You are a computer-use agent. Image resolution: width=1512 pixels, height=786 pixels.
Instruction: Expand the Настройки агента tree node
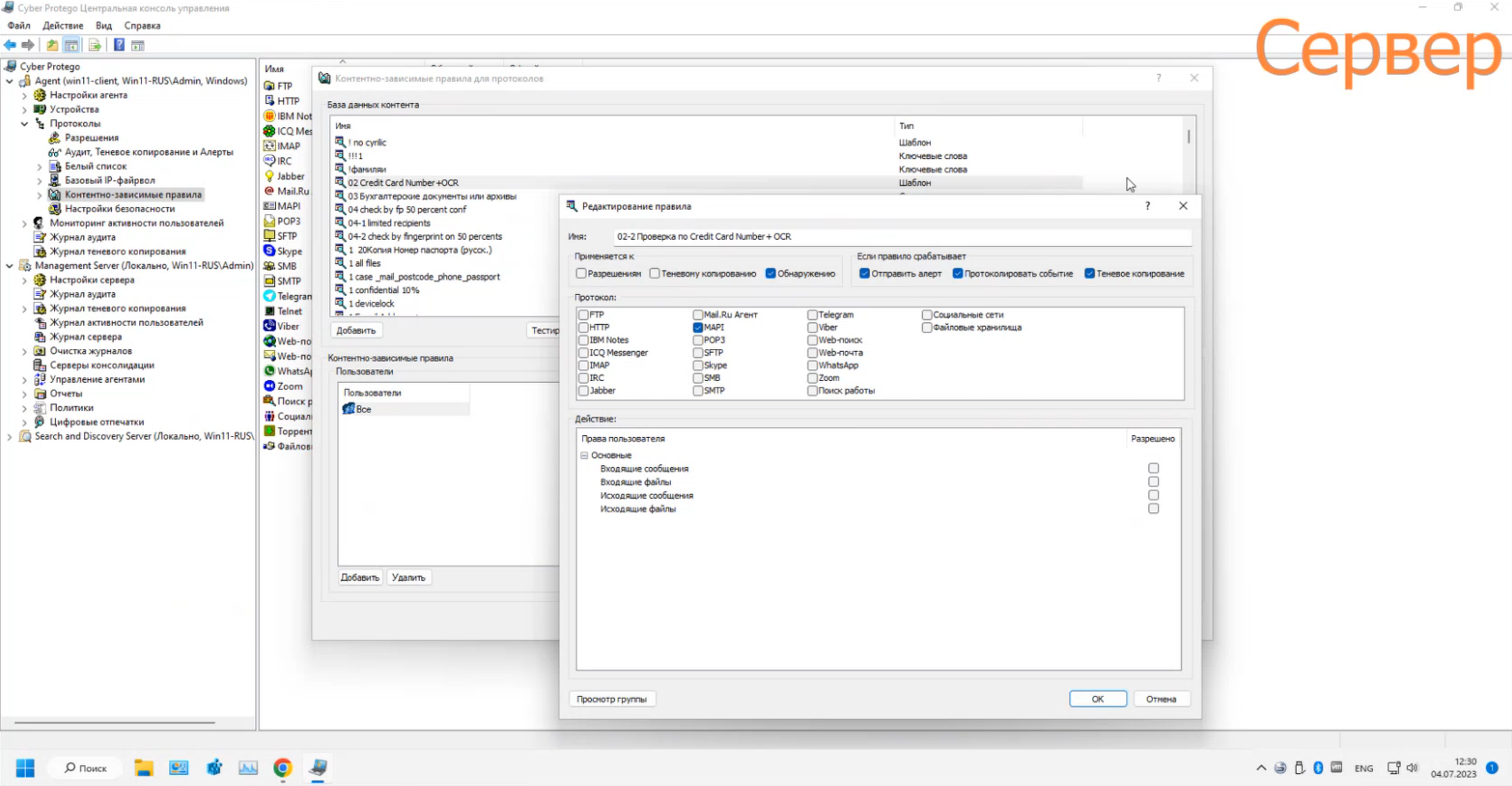click(x=24, y=95)
